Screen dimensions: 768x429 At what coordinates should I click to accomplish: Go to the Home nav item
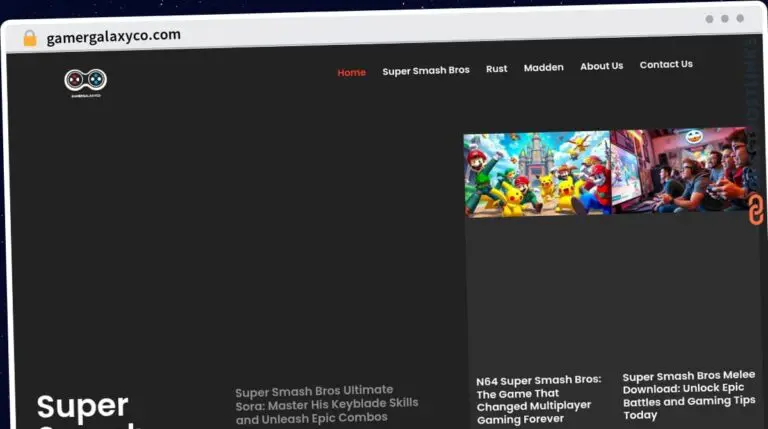[x=351, y=72]
